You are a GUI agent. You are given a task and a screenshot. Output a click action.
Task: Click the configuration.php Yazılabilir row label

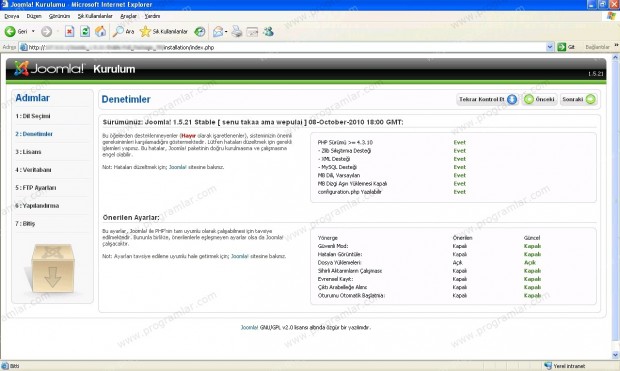[350, 192]
